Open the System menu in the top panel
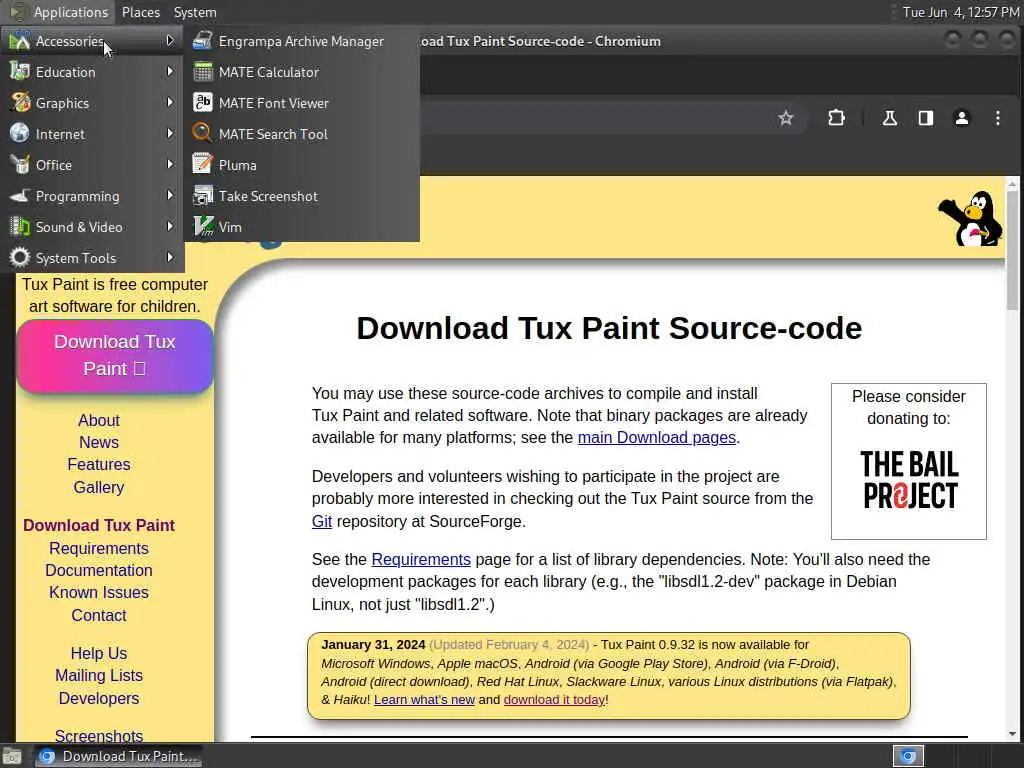 [x=195, y=12]
